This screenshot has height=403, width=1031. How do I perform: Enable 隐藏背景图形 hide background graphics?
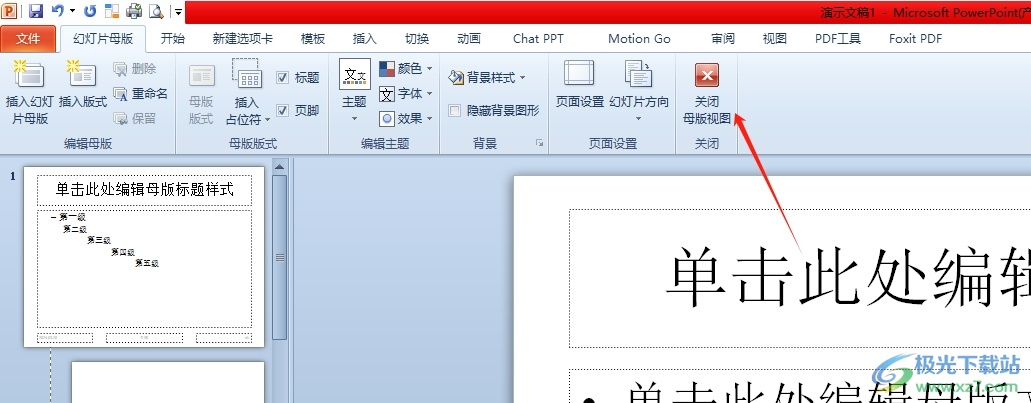click(x=456, y=111)
